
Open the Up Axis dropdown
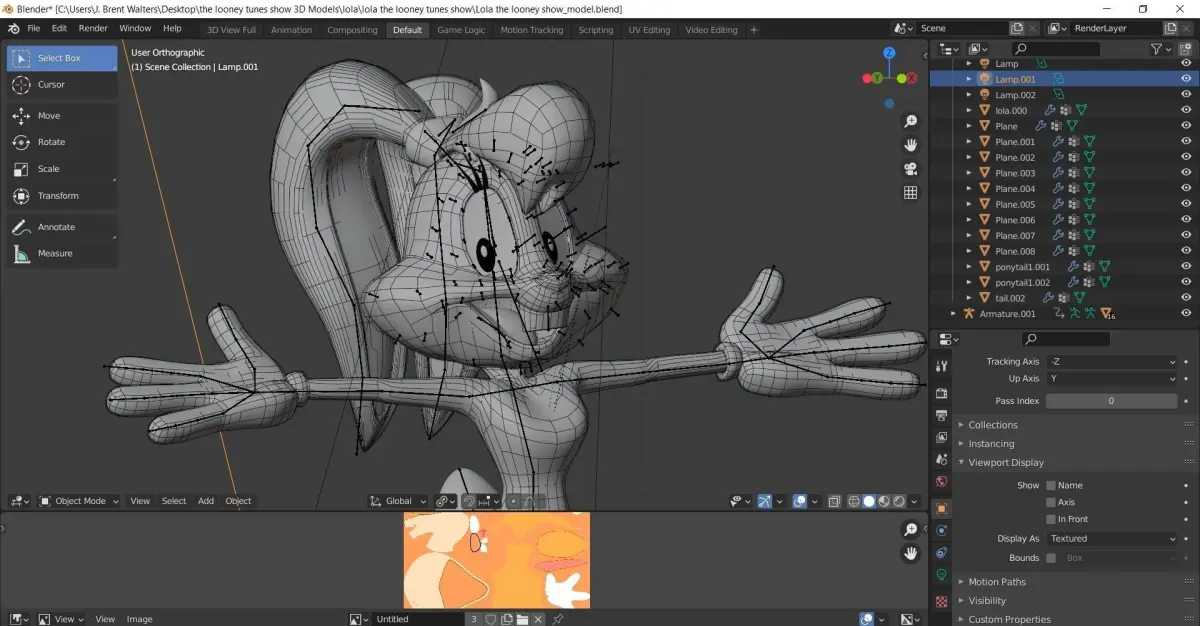1112,379
